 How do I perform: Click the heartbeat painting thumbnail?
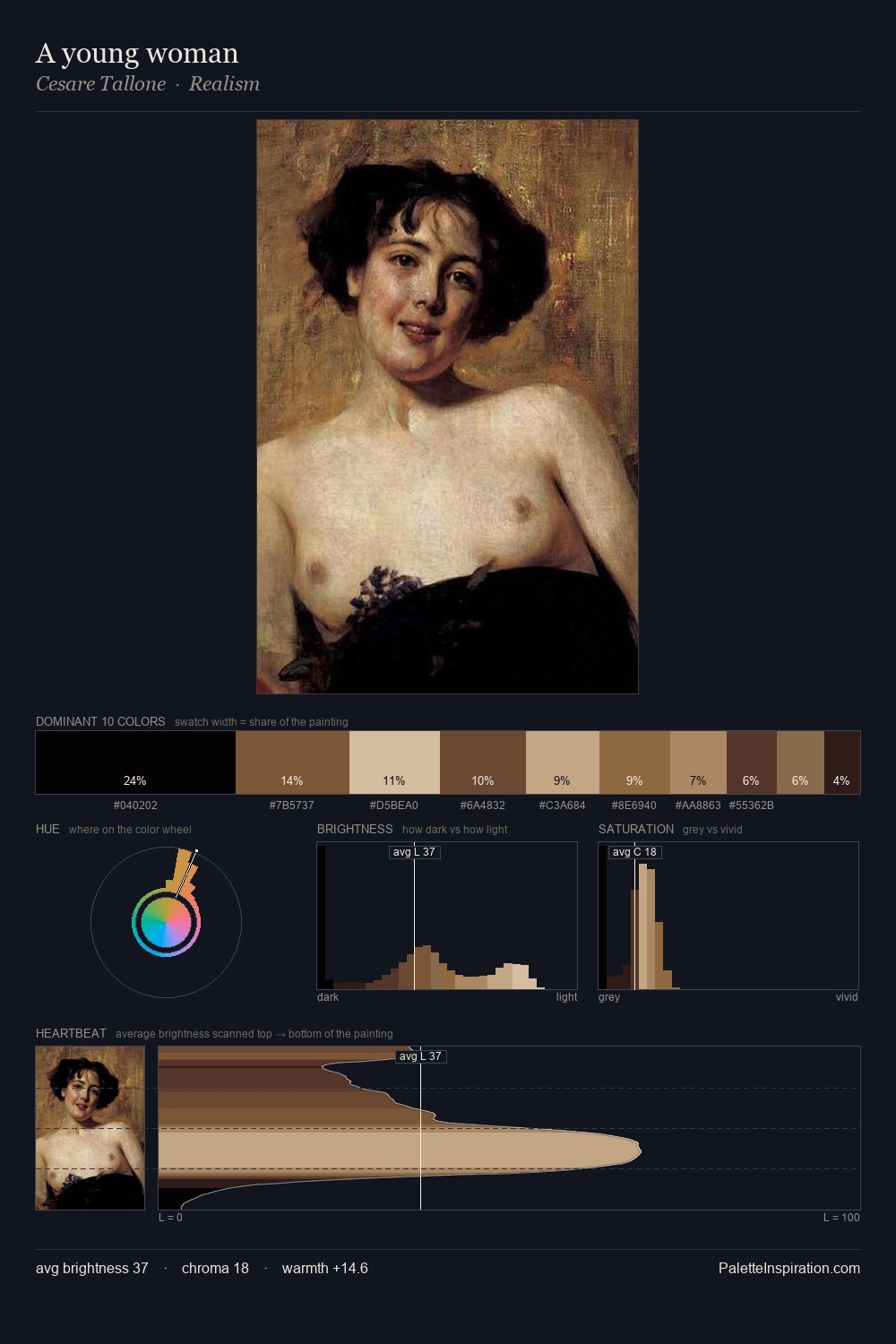click(x=90, y=1128)
